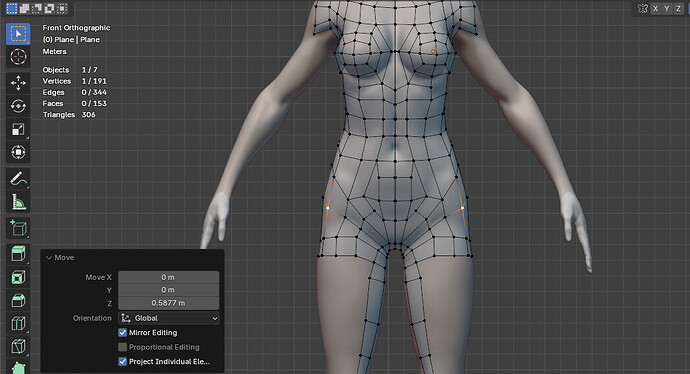
Task: Select the orange highlighted vertex on chest
Action: pos(433,52)
